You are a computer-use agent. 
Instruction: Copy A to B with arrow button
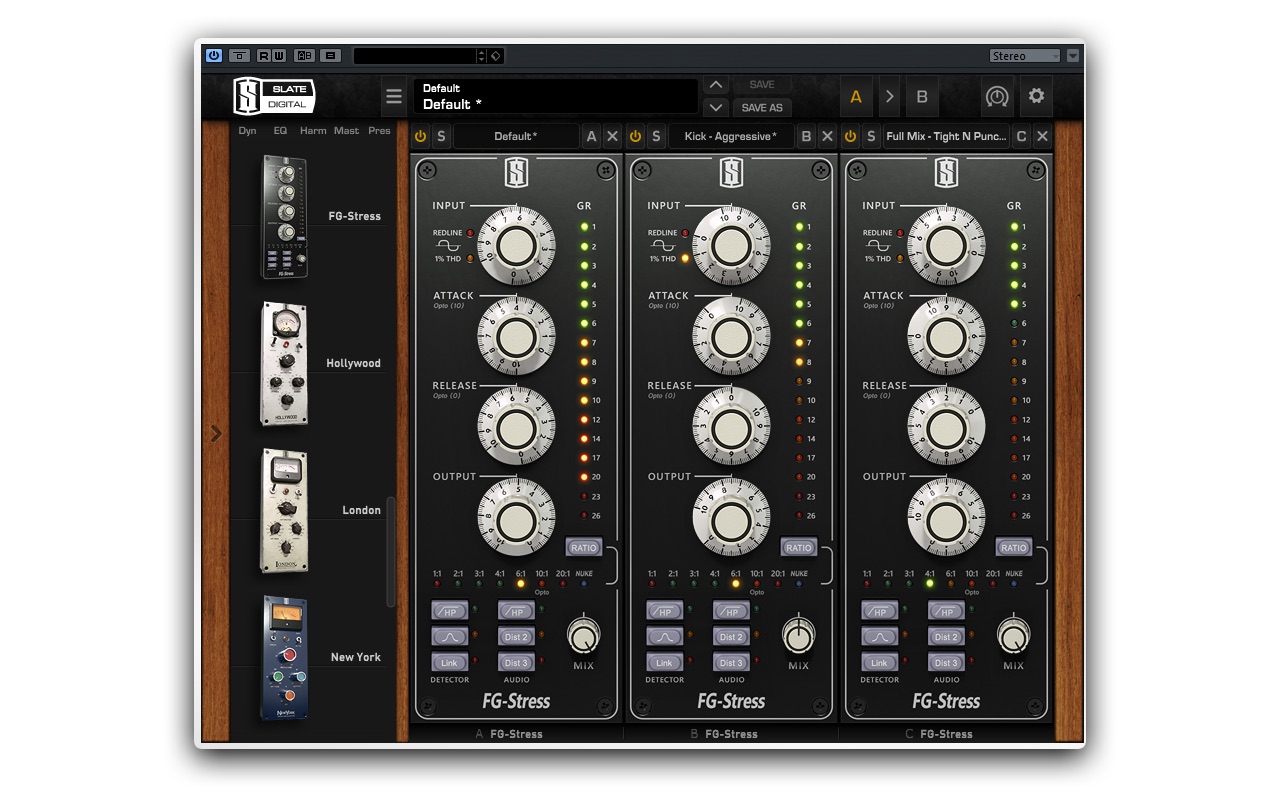[x=889, y=97]
